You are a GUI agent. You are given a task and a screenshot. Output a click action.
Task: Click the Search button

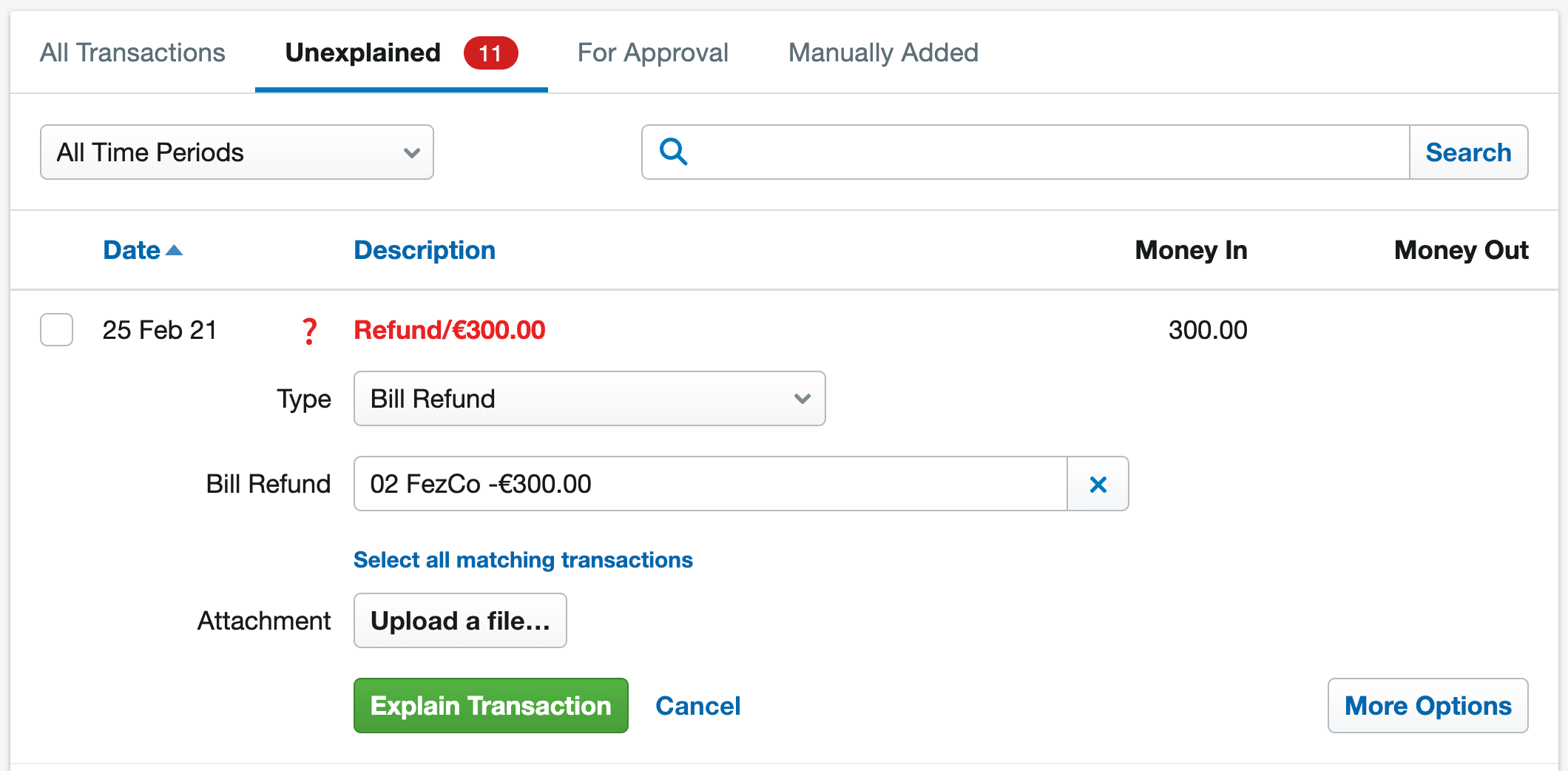pyautogui.click(x=1468, y=152)
